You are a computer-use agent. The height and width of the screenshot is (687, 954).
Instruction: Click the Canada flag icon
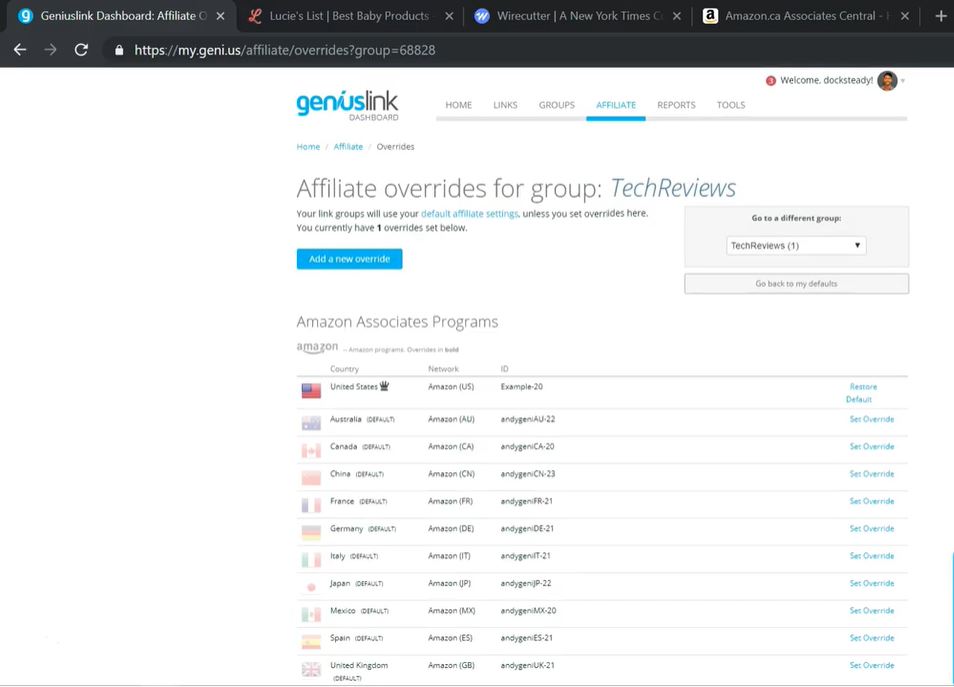pos(311,451)
